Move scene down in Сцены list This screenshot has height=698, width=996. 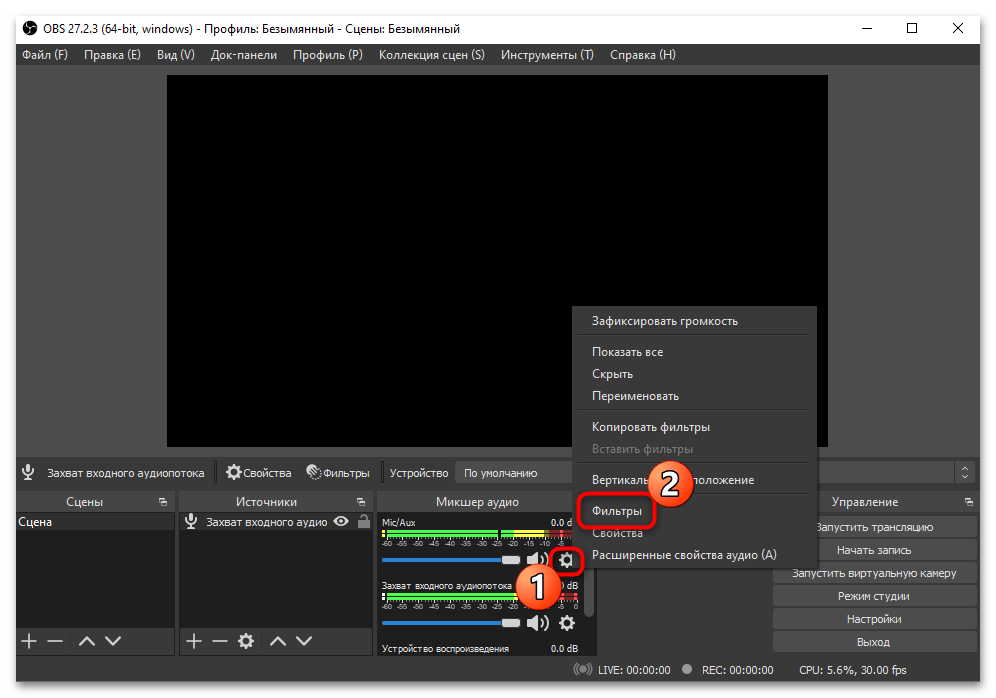(113, 641)
